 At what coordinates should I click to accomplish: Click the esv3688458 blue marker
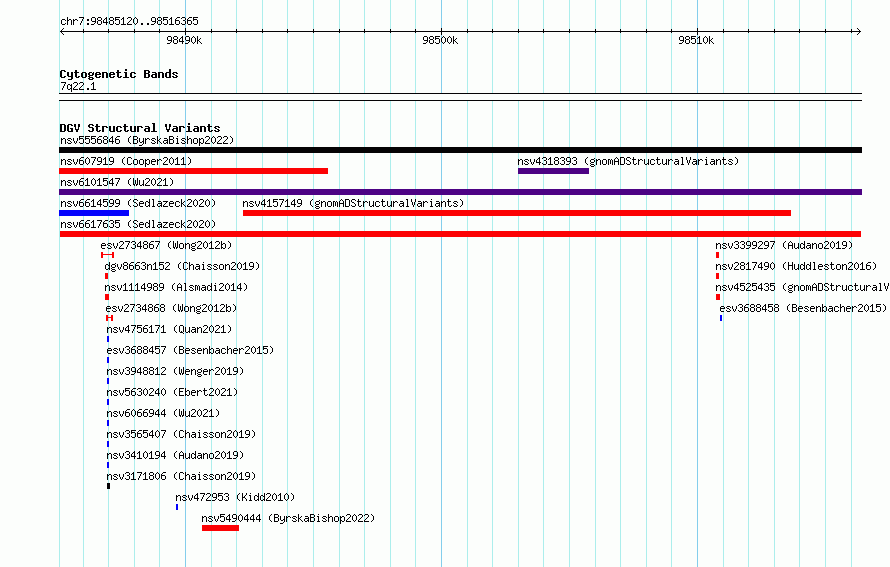pos(721,318)
